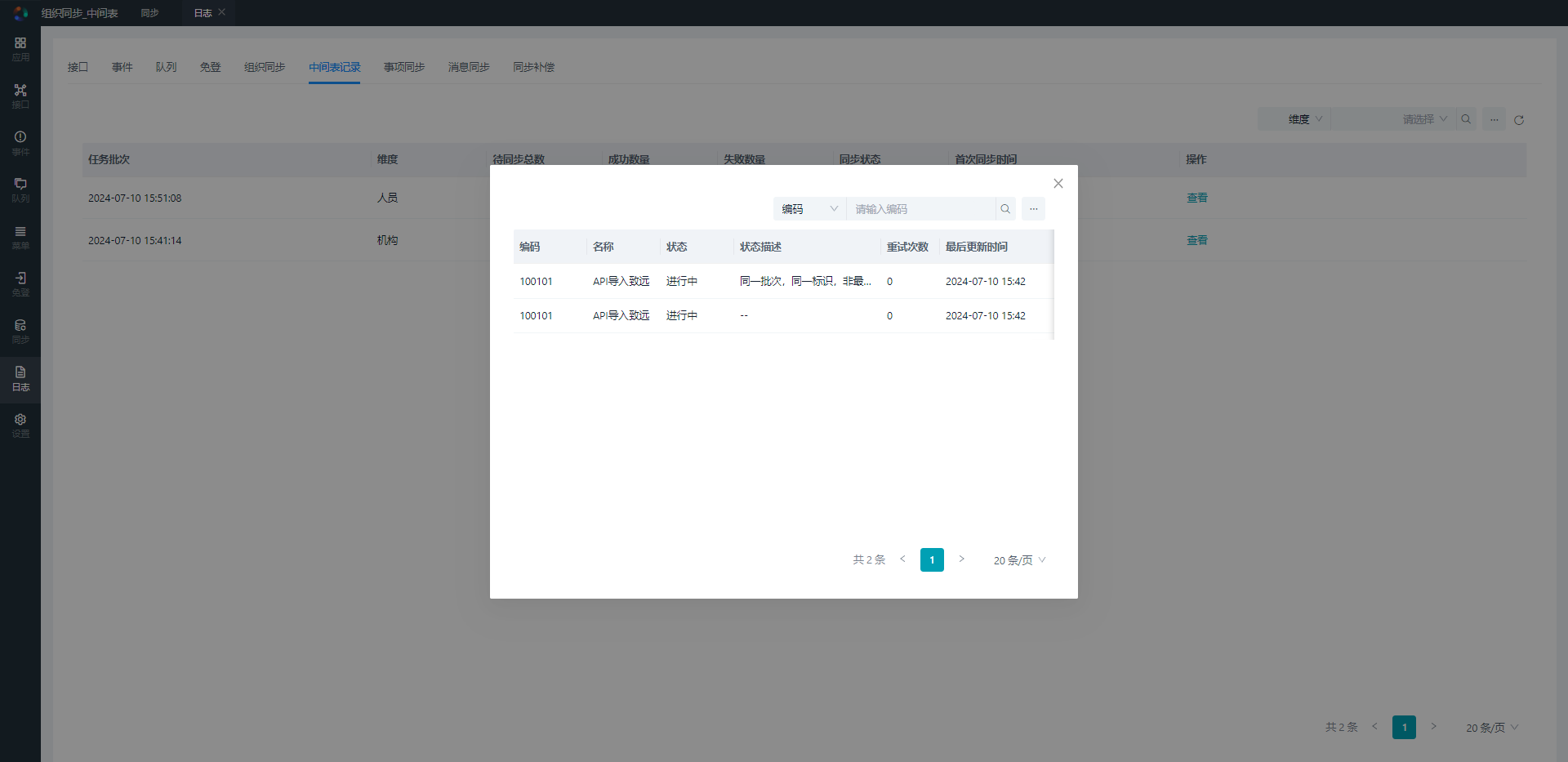
Task: Open dialog's 20 条/页 page size dropdown
Action: 1019,560
